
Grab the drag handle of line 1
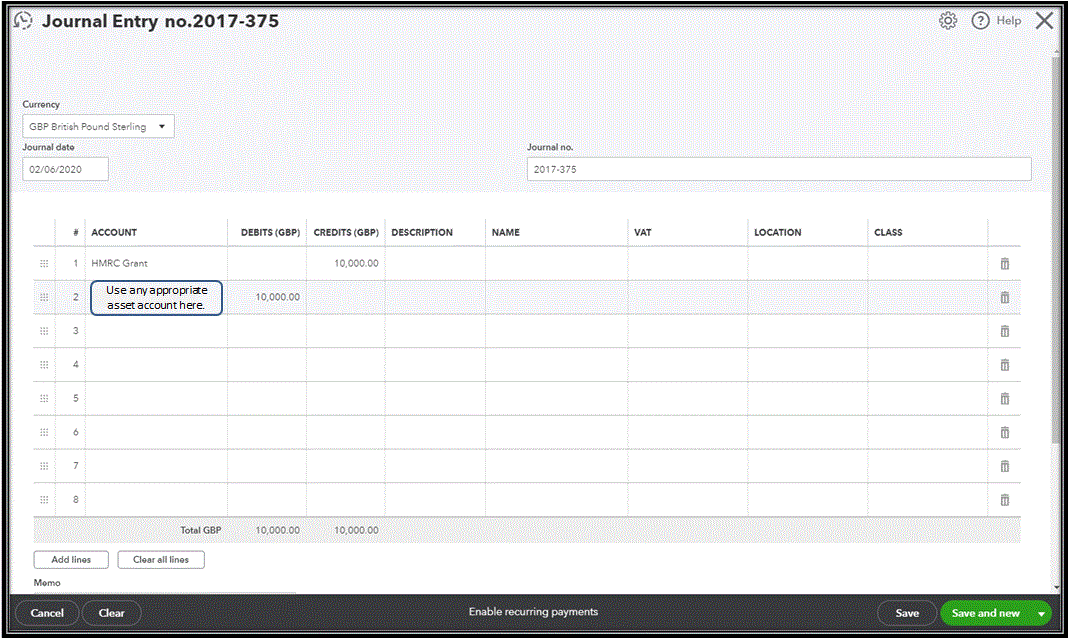click(x=44, y=263)
